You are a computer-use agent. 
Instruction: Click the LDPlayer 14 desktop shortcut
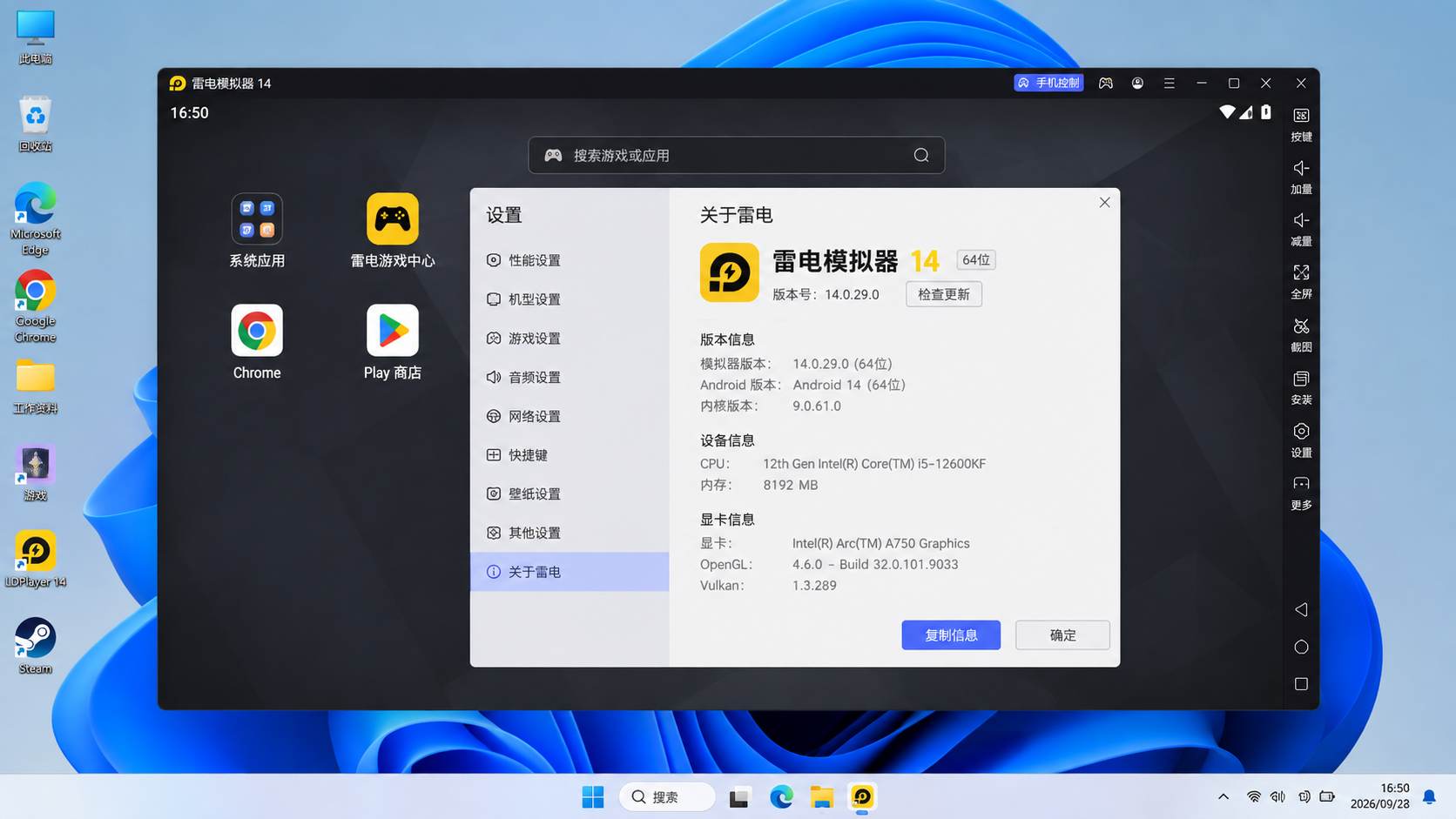coord(36,560)
